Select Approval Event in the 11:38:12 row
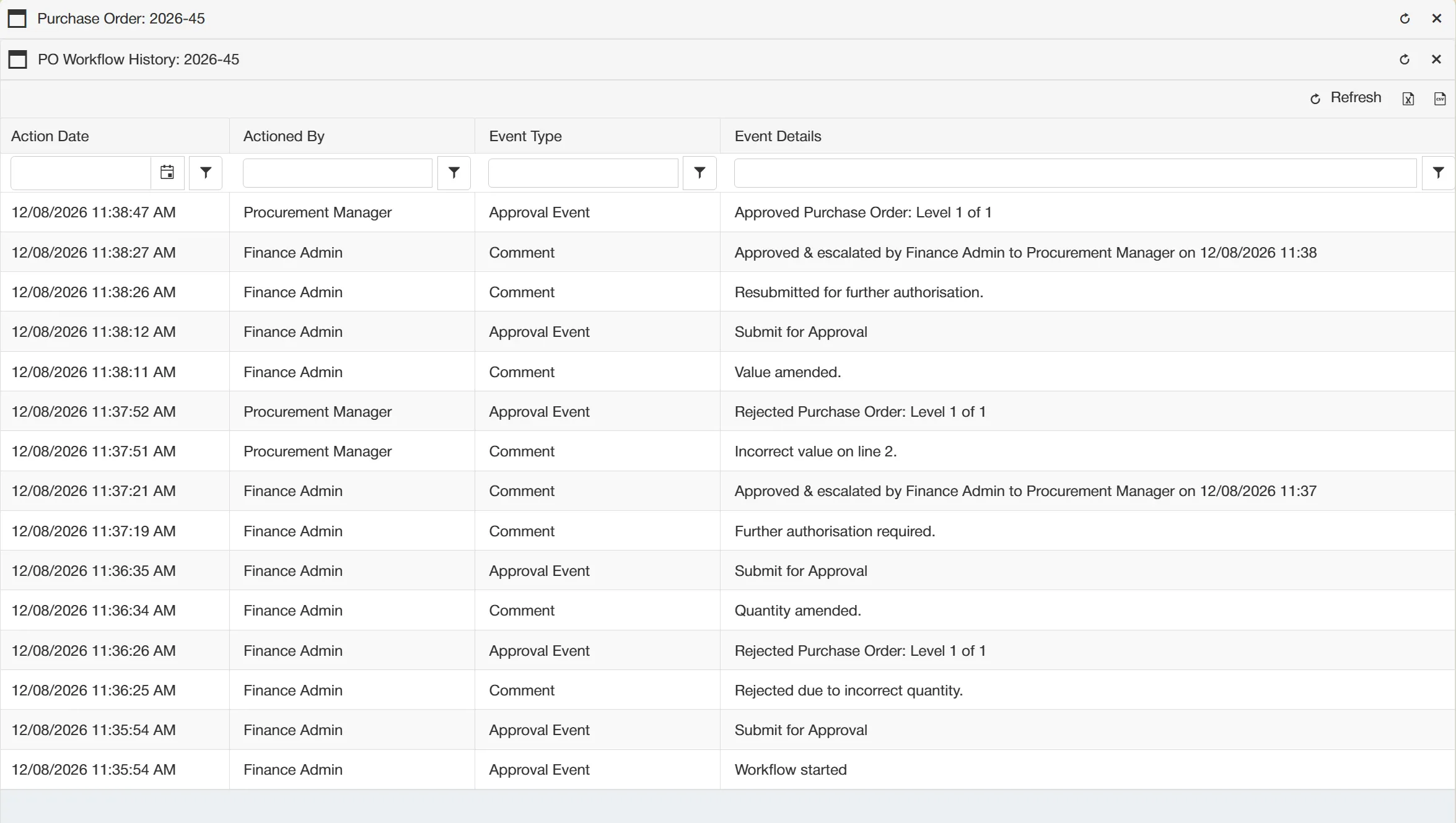The width and height of the screenshot is (1456, 823). (597, 332)
